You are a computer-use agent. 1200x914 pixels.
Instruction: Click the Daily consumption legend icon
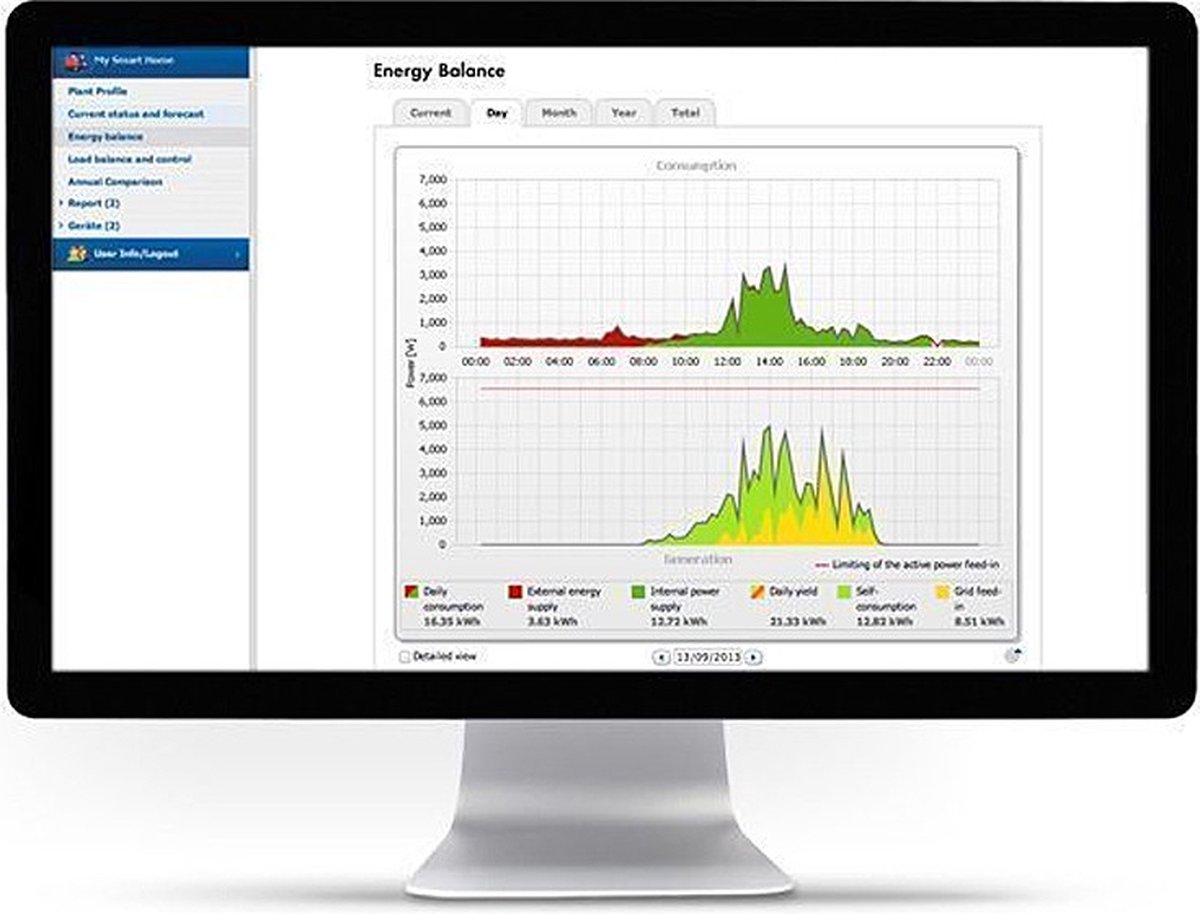click(x=409, y=592)
